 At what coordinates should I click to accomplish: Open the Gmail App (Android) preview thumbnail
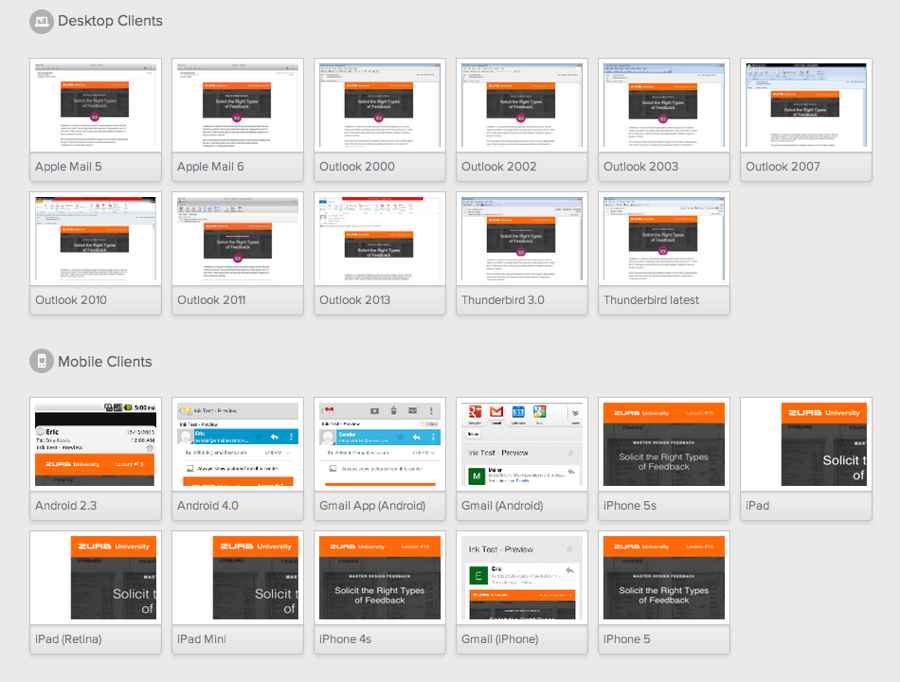379,444
